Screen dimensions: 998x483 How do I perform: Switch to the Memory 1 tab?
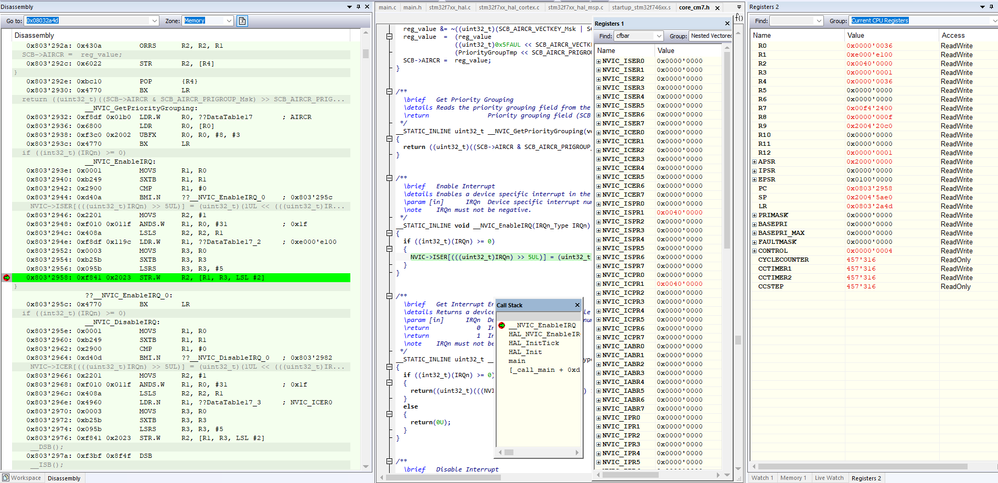coord(792,478)
